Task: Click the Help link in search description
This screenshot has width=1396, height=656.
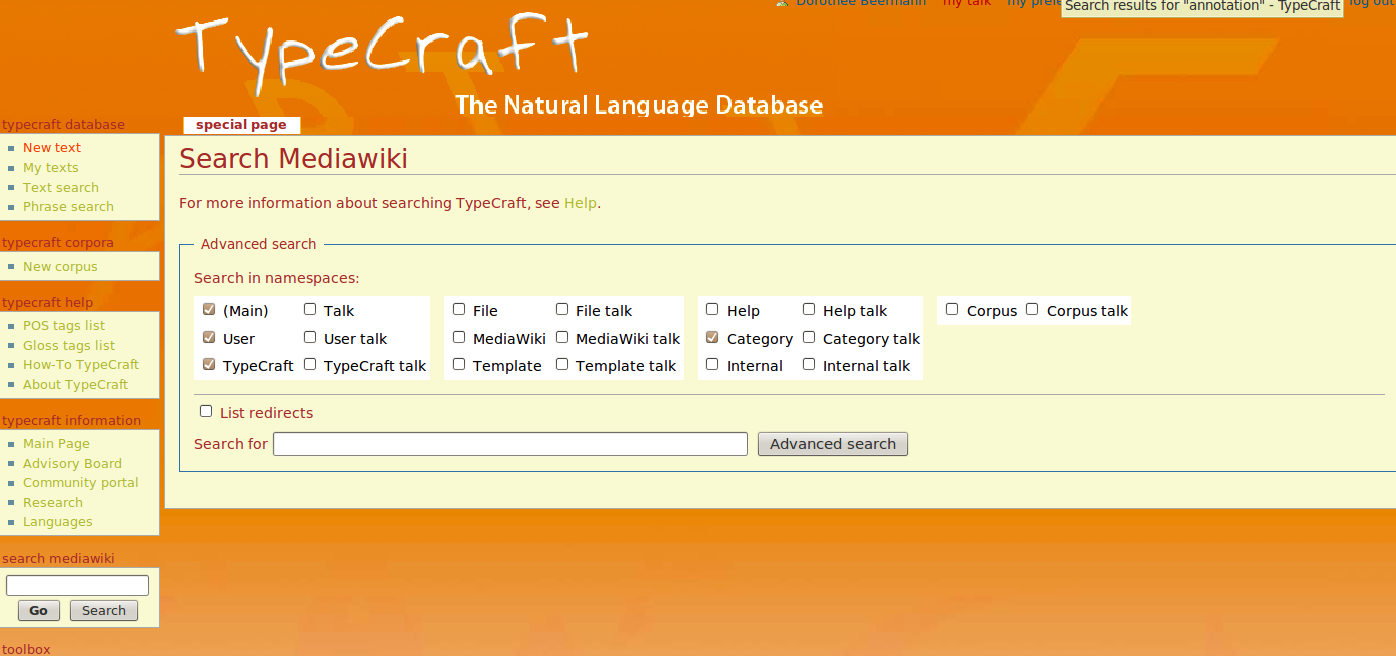Action: tap(580, 203)
